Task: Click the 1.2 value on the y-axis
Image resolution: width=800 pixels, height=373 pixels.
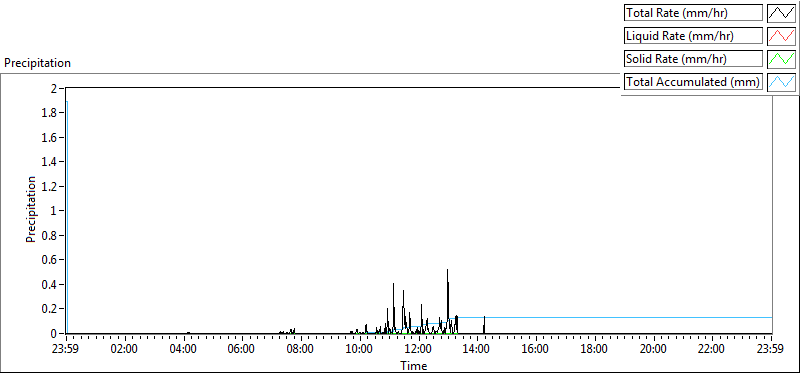Action: pyautogui.click(x=50, y=186)
